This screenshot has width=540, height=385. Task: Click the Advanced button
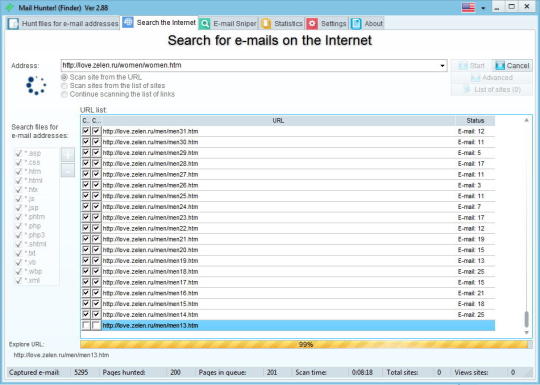pos(491,78)
